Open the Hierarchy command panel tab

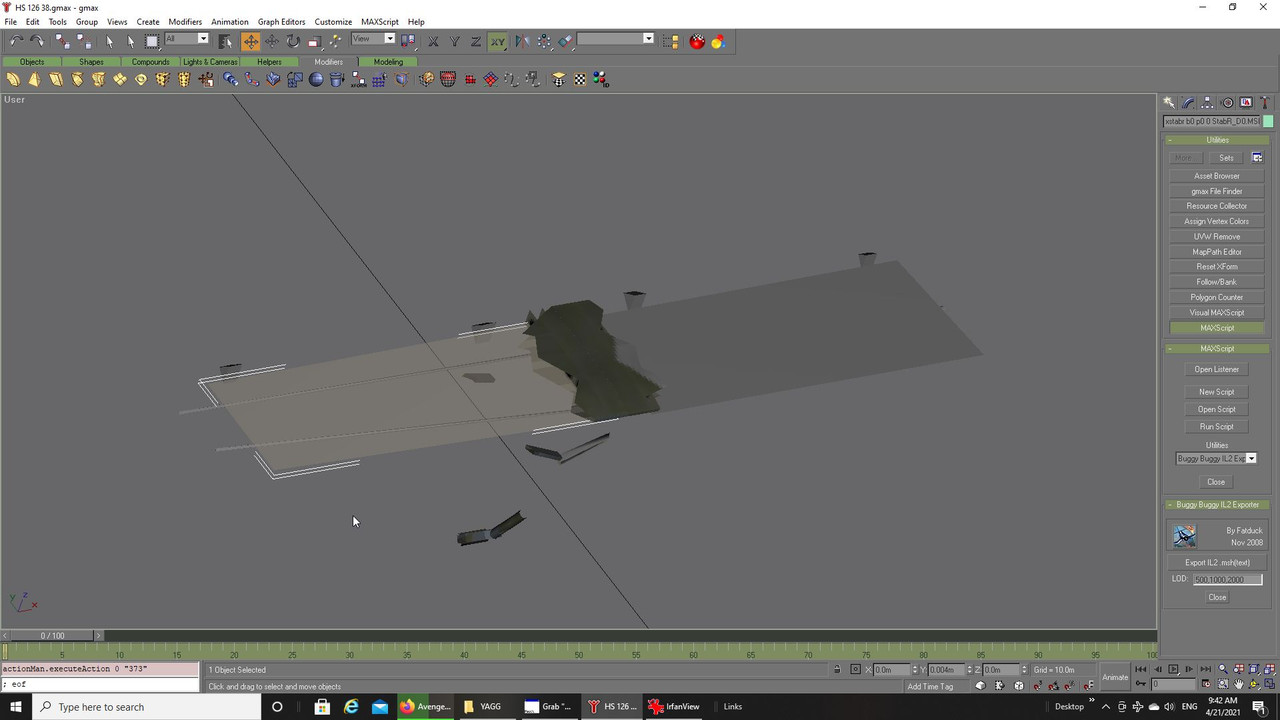(1208, 102)
